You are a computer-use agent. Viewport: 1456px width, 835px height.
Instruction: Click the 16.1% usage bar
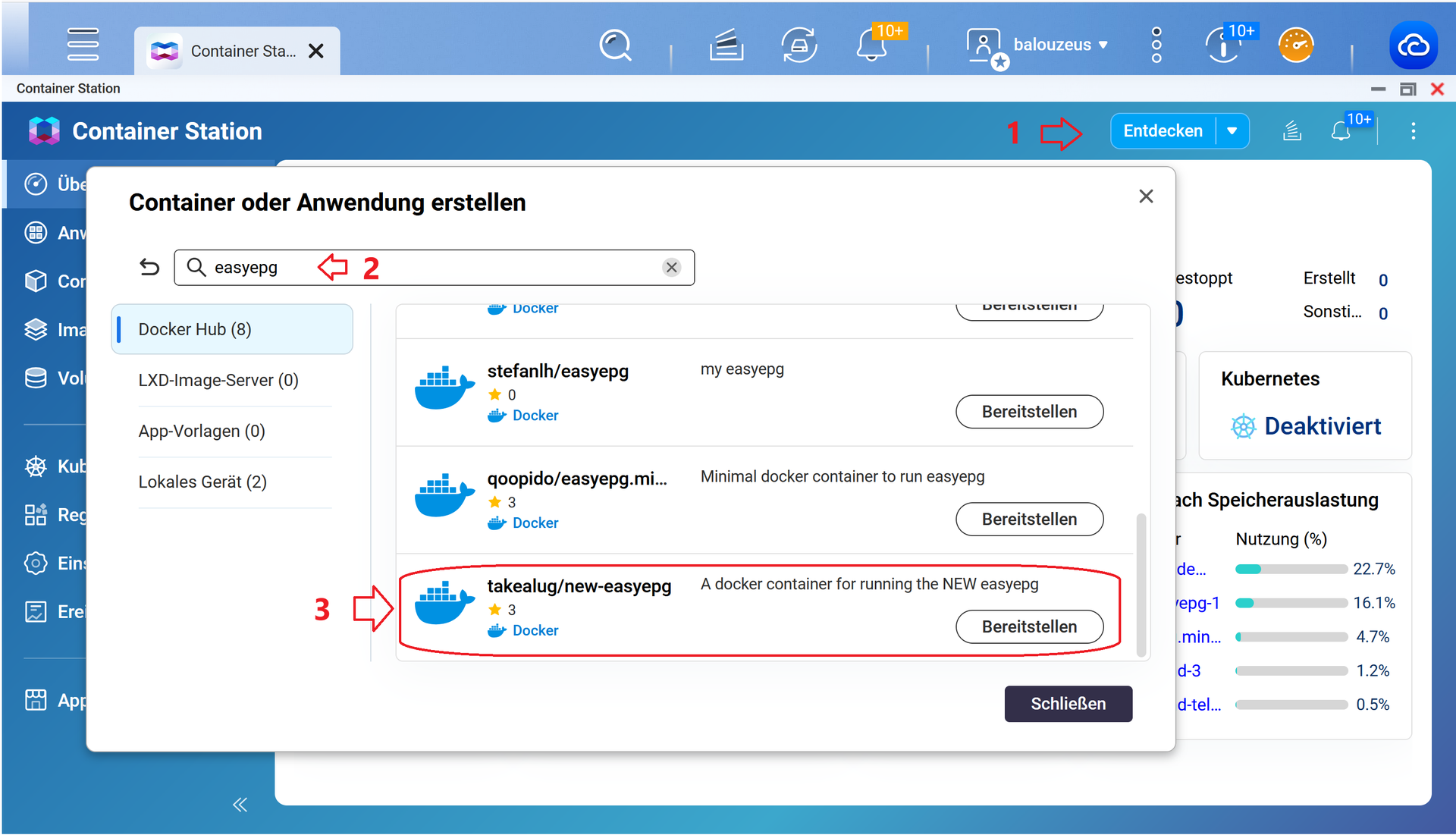tap(1291, 604)
